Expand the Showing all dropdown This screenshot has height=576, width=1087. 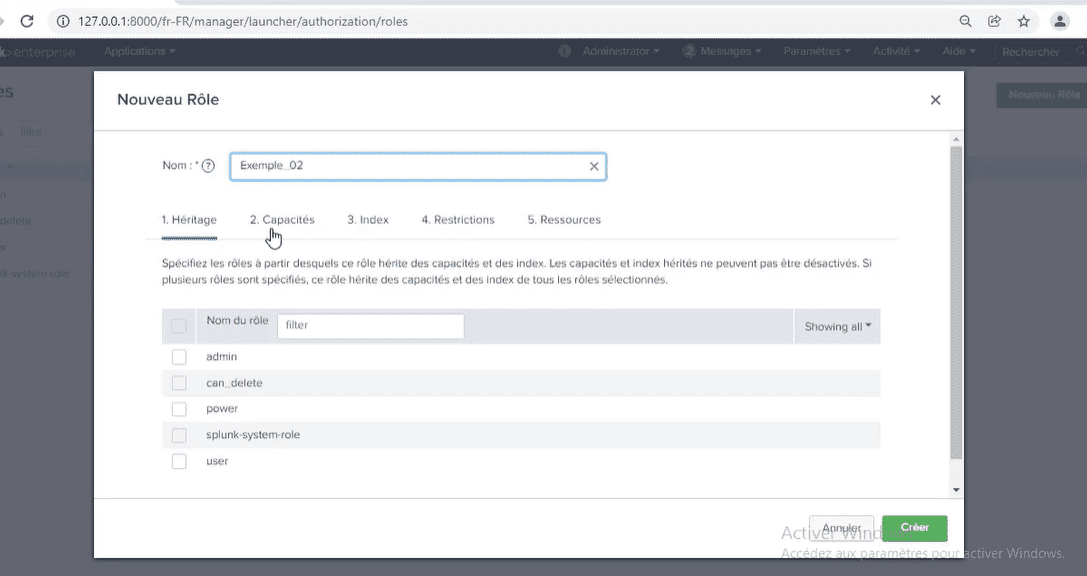point(837,326)
